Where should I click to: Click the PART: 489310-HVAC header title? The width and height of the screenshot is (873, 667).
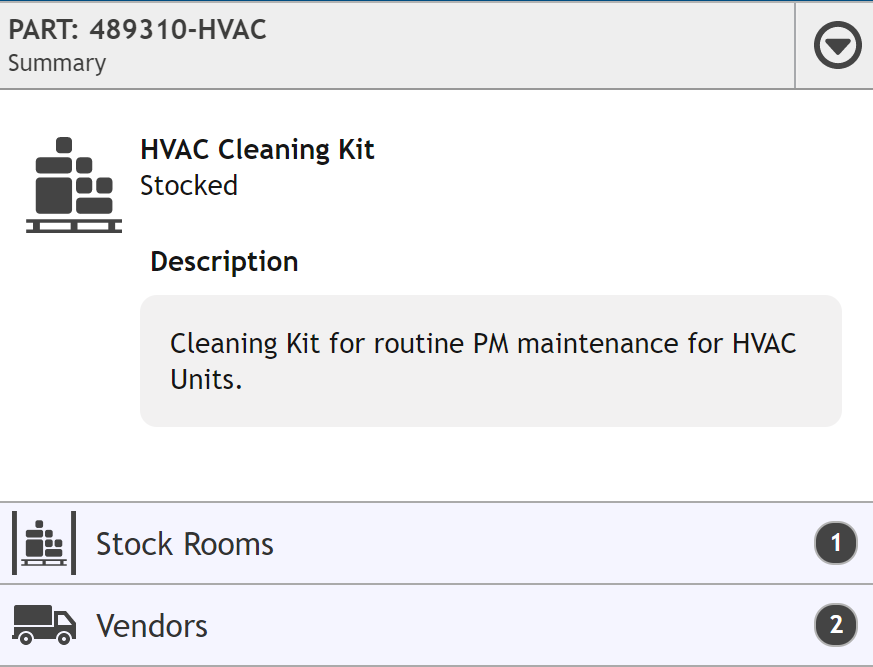pyautogui.click(x=138, y=30)
